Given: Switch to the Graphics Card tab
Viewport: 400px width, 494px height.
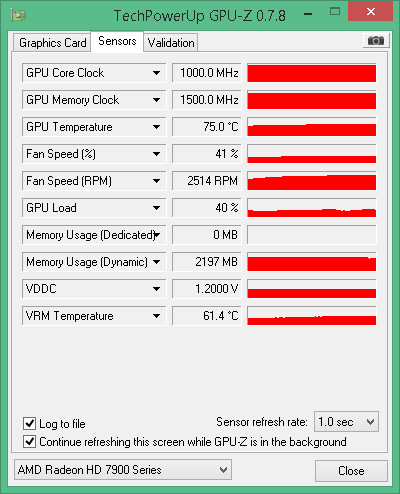Looking at the screenshot, I should 52,43.
